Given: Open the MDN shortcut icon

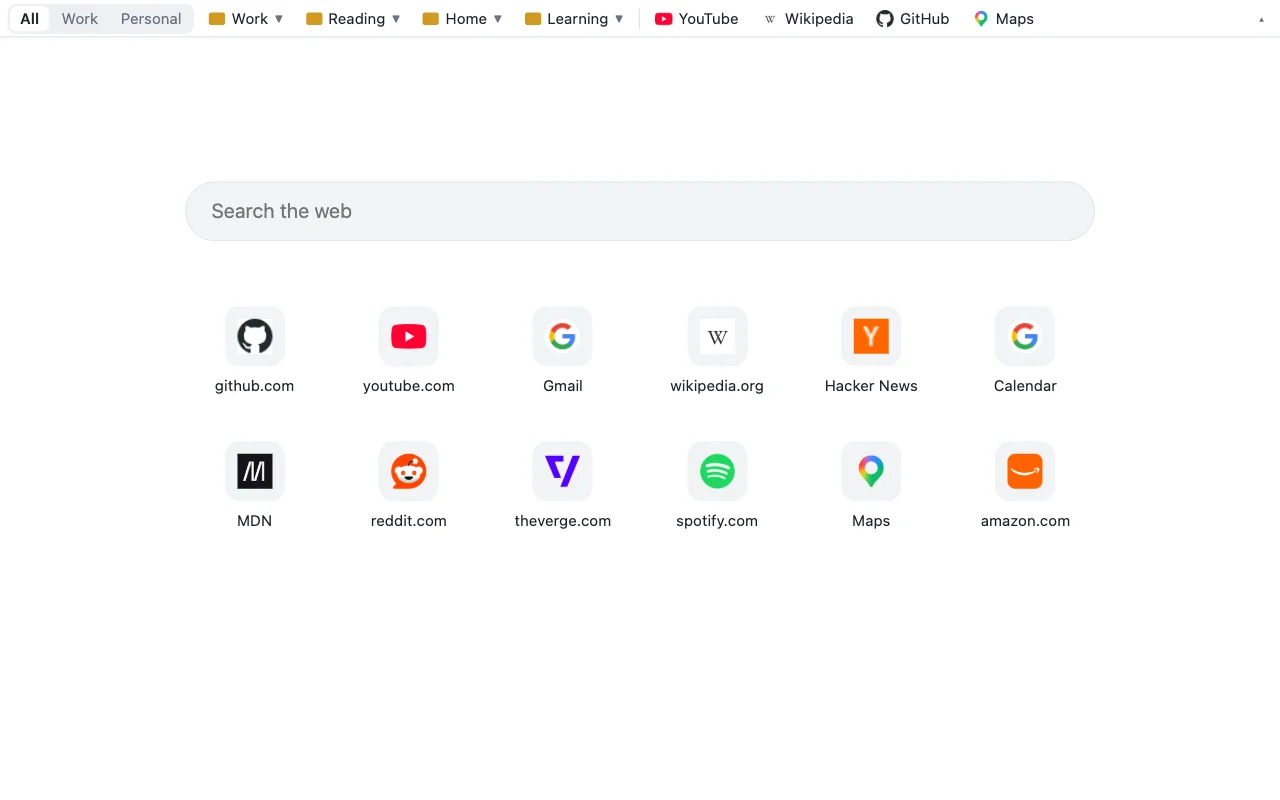Looking at the screenshot, I should (x=255, y=471).
